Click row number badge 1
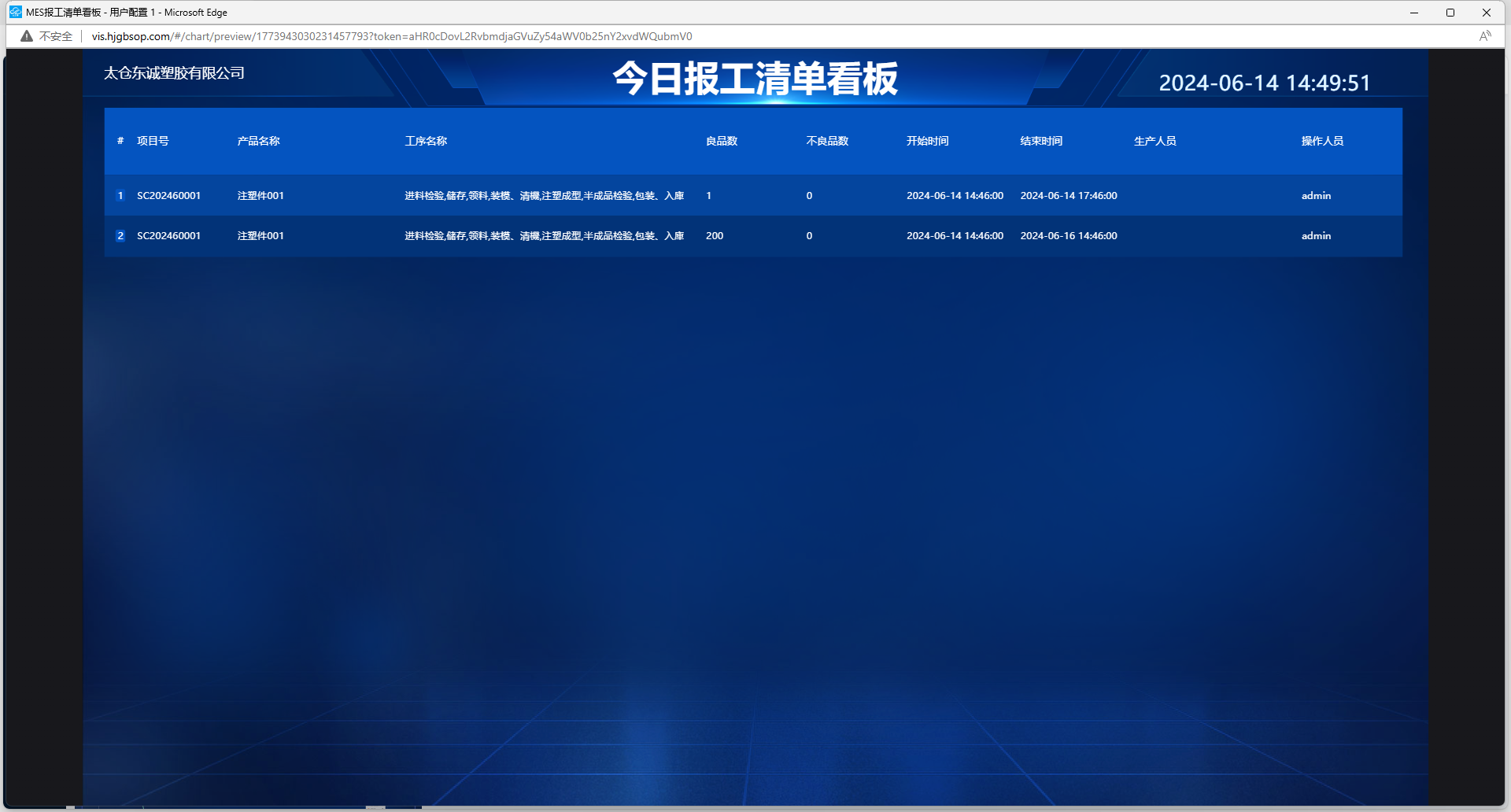Viewport: 1511px width, 812px height. coord(120,196)
